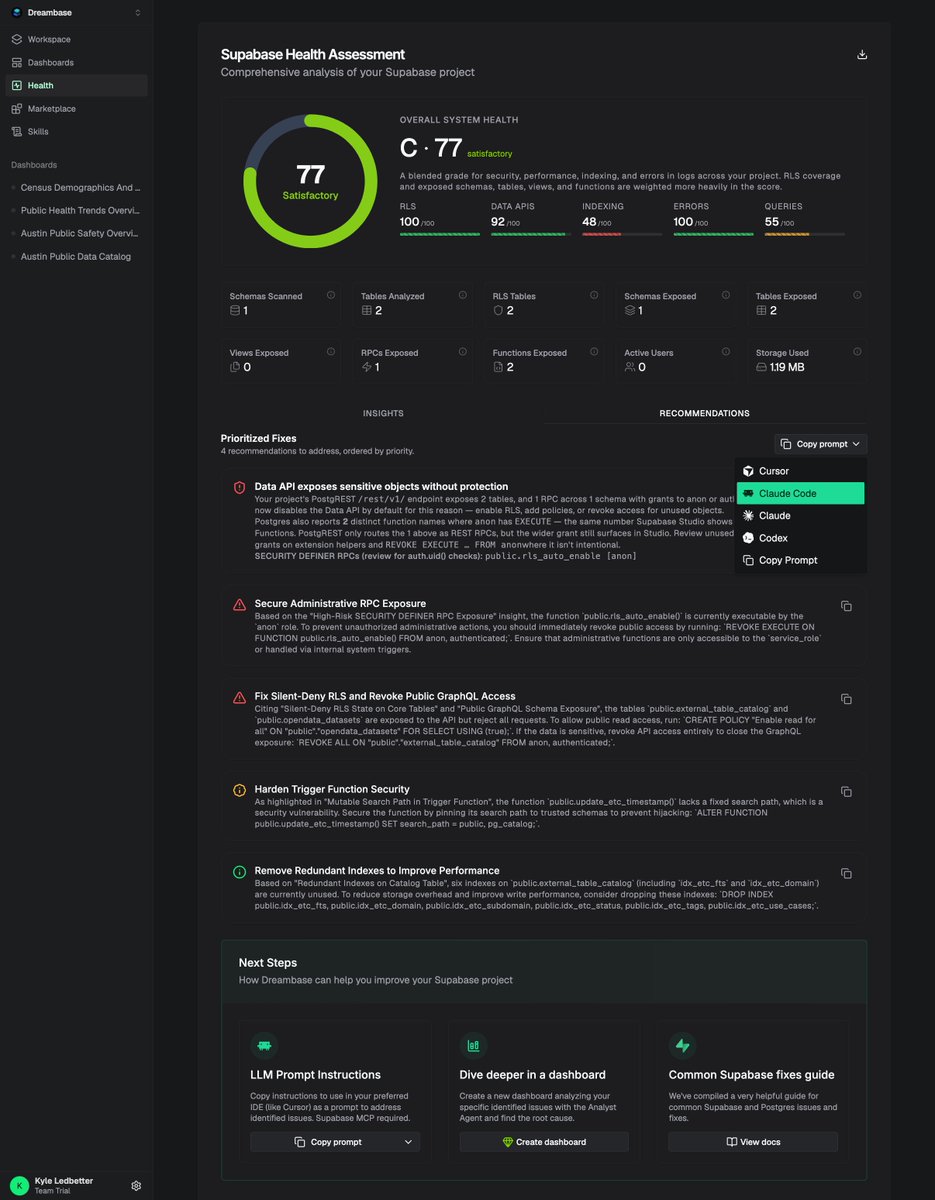Click warning triangle on Fix Silent-Deny RLS

pyautogui.click(x=239, y=698)
